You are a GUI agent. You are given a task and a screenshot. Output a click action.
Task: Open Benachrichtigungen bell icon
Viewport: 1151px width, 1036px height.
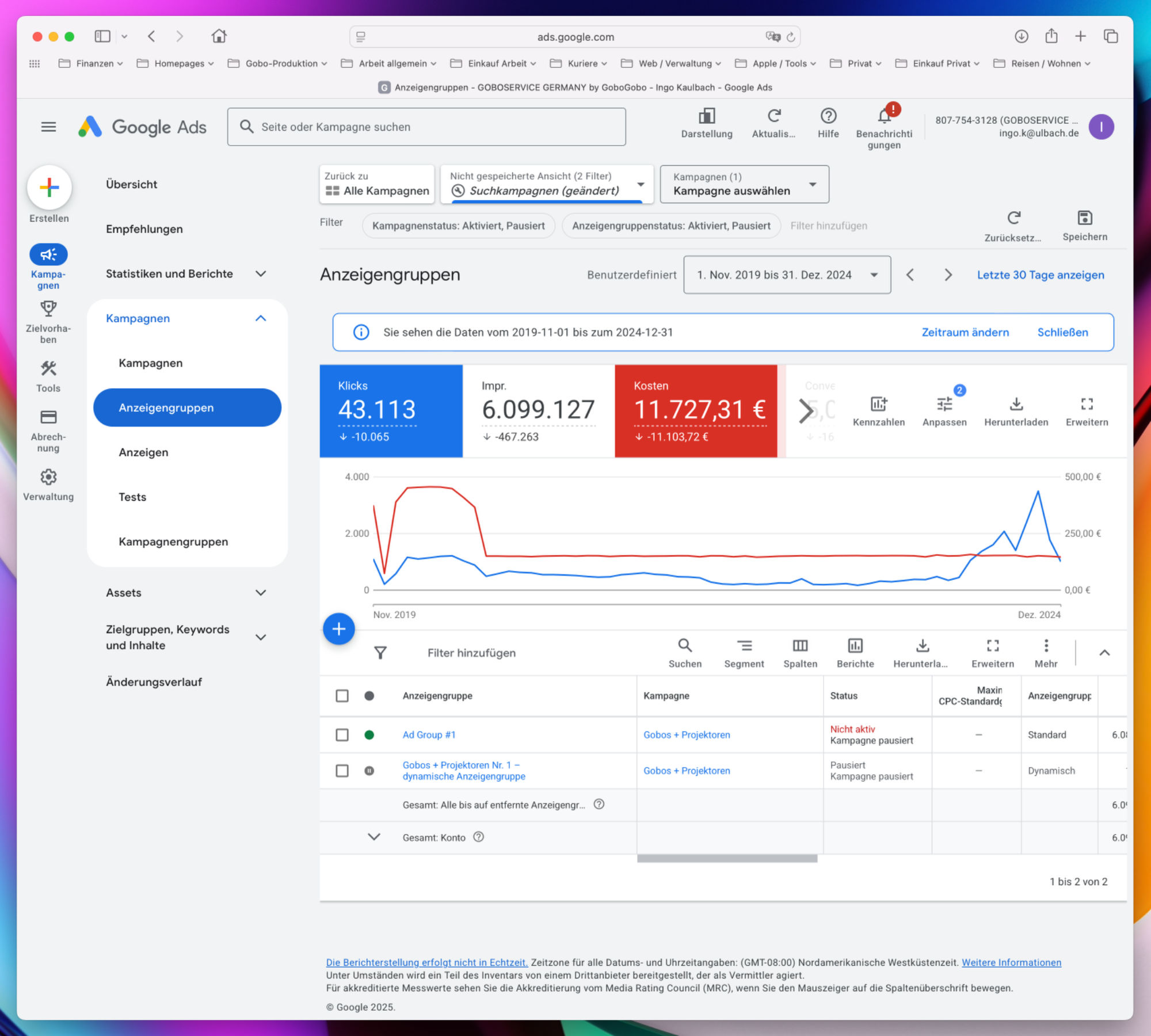click(x=884, y=117)
